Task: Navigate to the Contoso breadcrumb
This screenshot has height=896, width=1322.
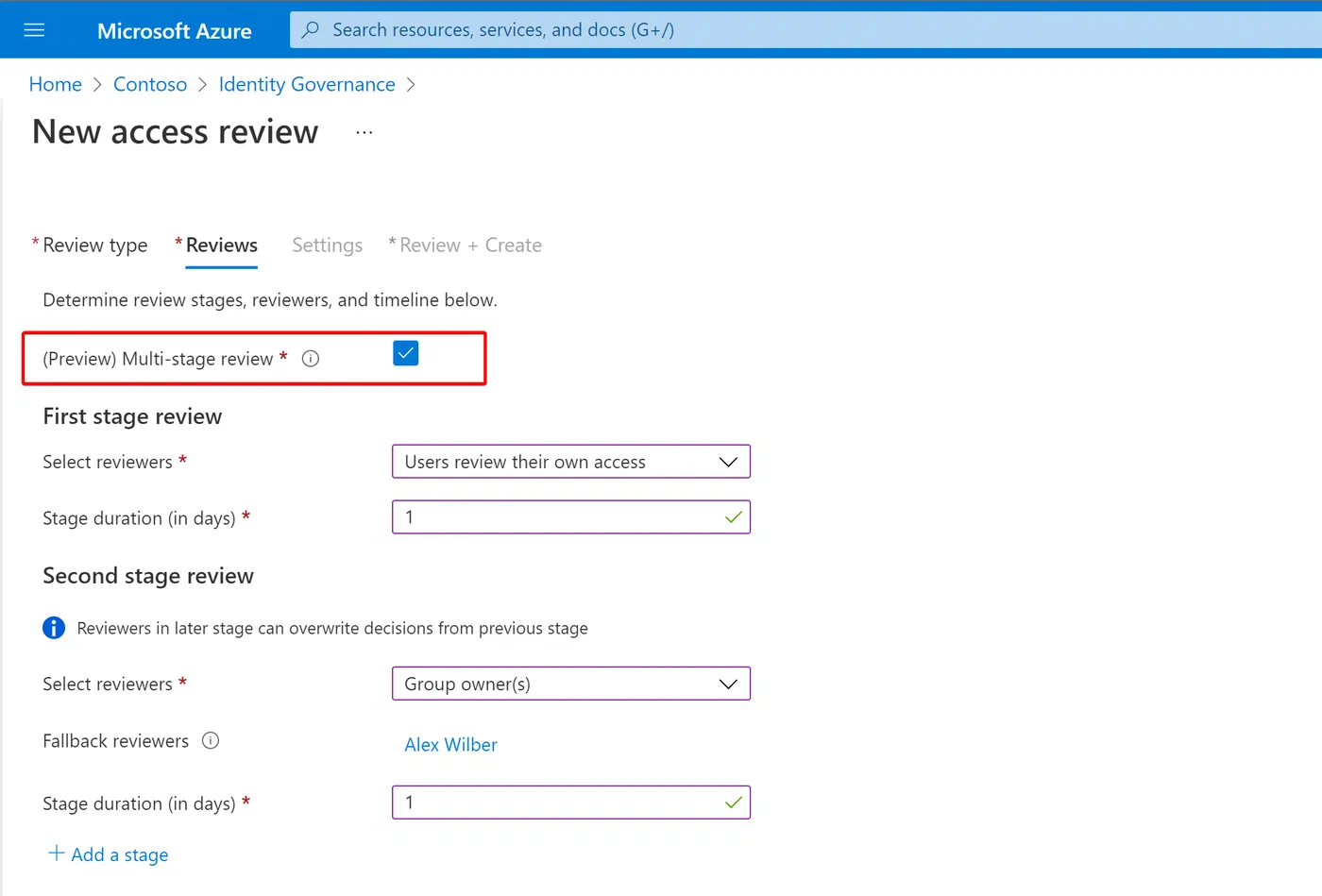Action: [150, 84]
